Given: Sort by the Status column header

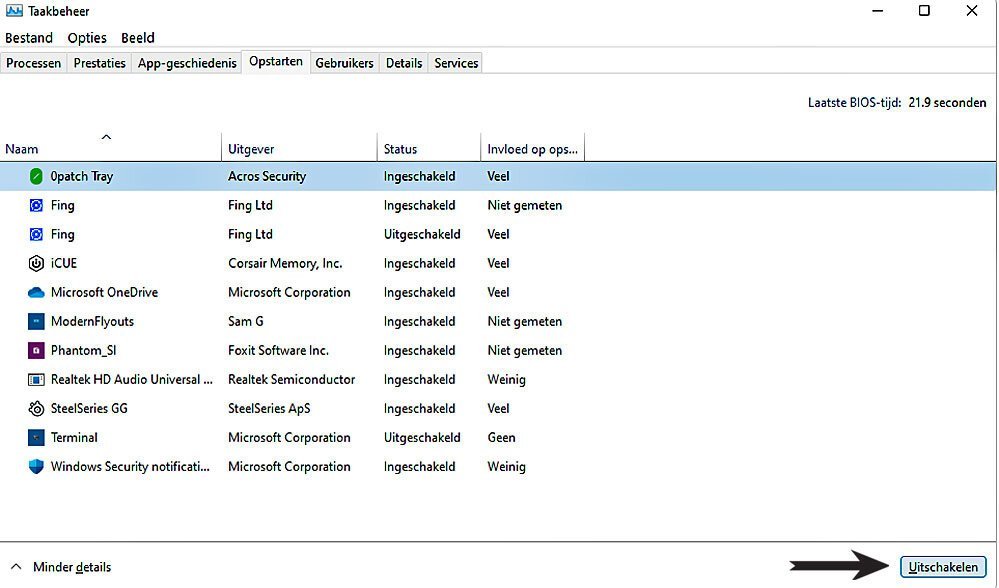Looking at the screenshot, I should (429, 148).
